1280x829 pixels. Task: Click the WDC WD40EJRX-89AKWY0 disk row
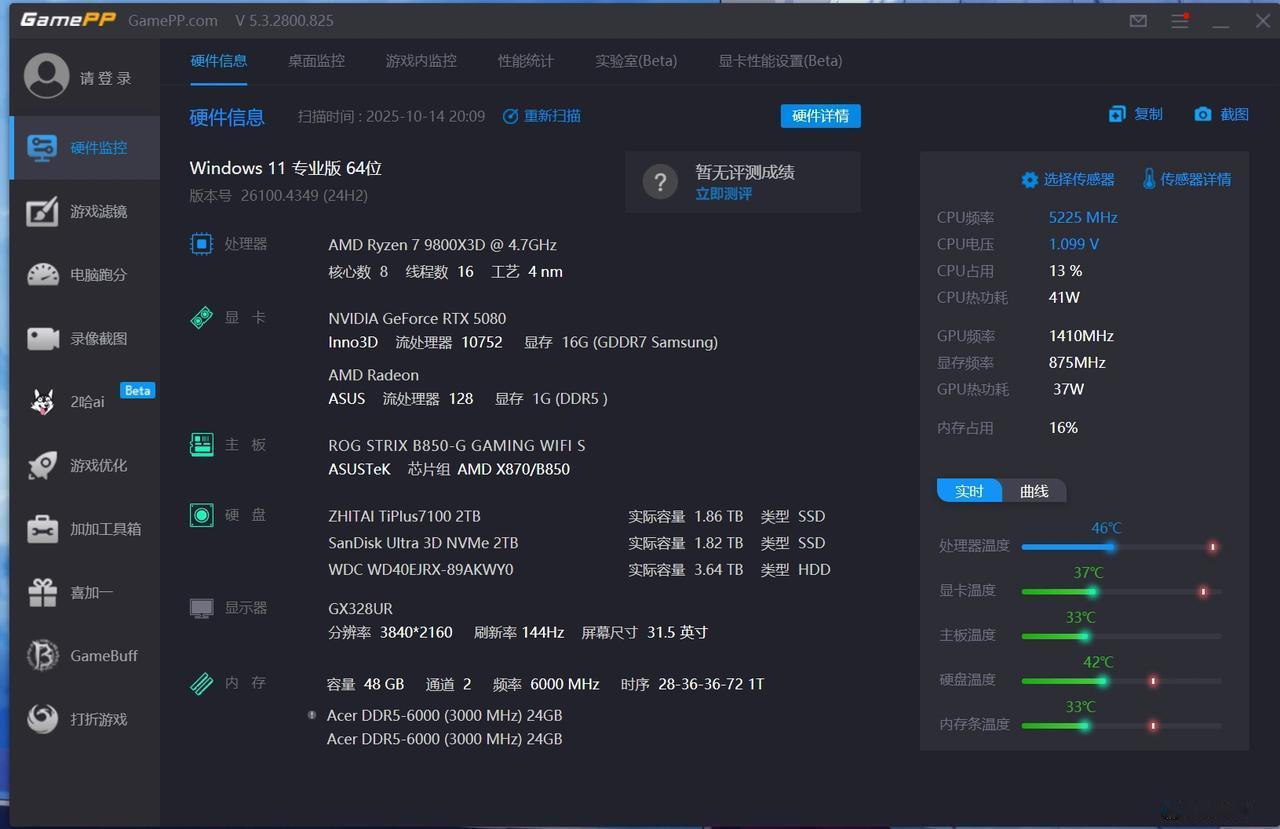[x=579, y=570]
